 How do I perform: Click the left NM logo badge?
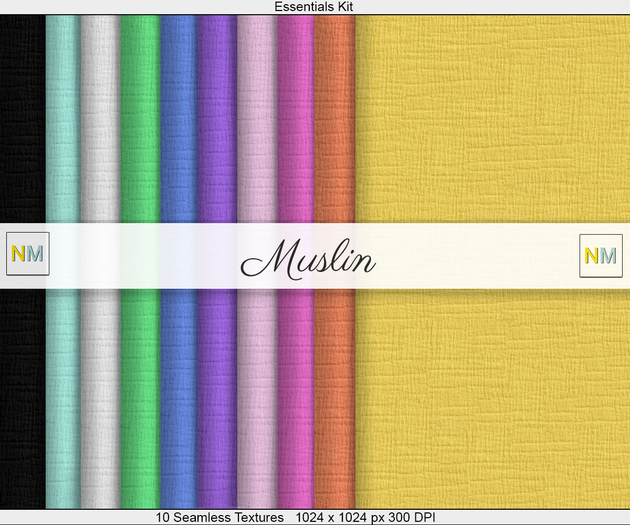pos(28,254)
